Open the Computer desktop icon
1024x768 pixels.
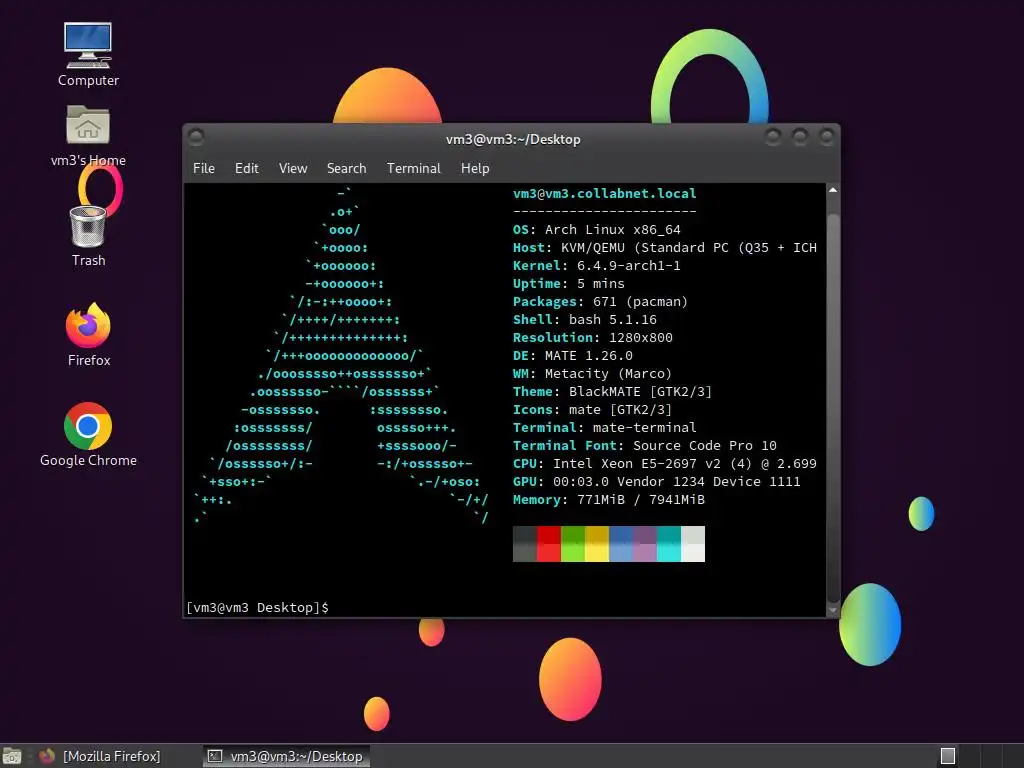(x=88, y=45)
